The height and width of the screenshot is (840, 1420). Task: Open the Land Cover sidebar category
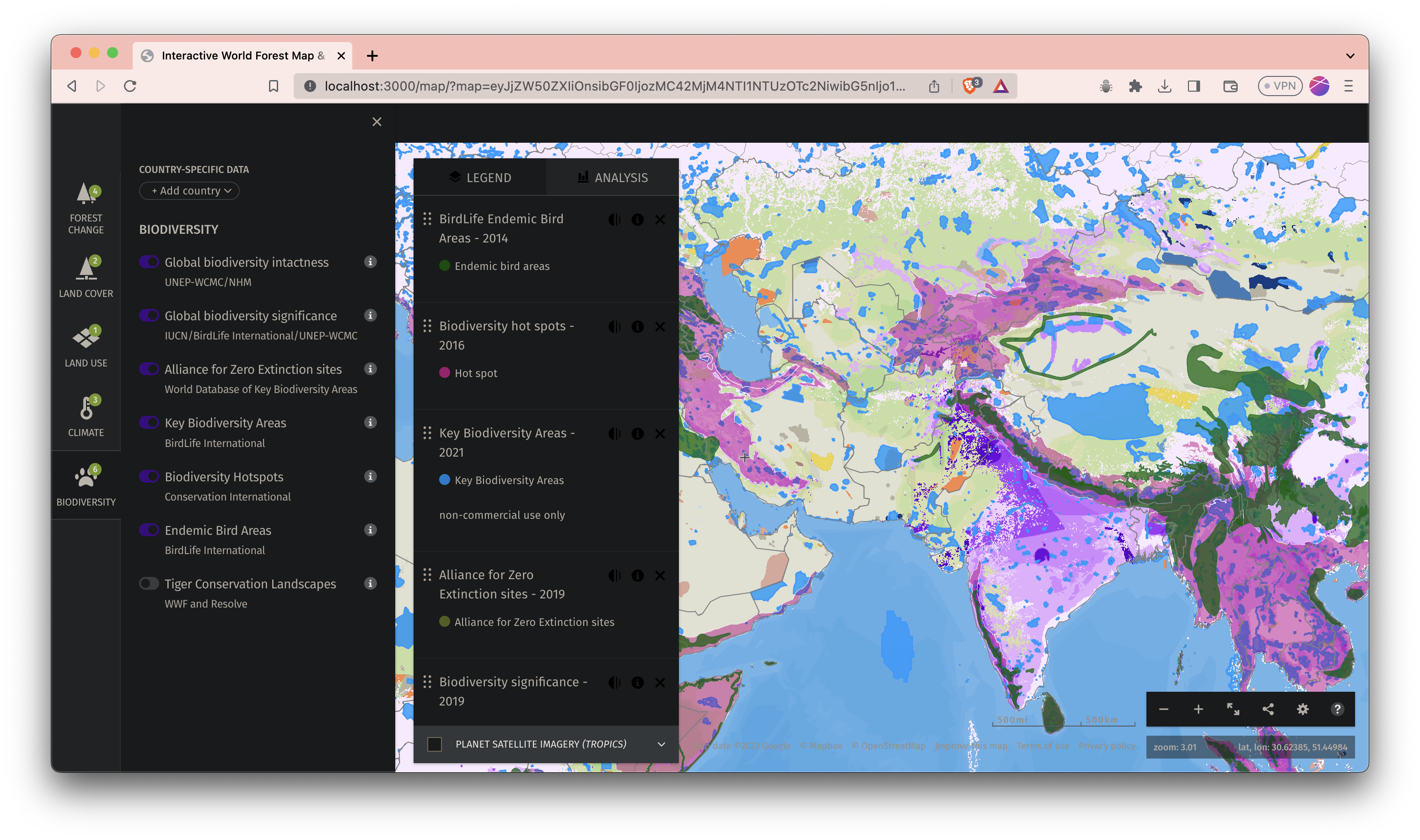pos(86,277)
